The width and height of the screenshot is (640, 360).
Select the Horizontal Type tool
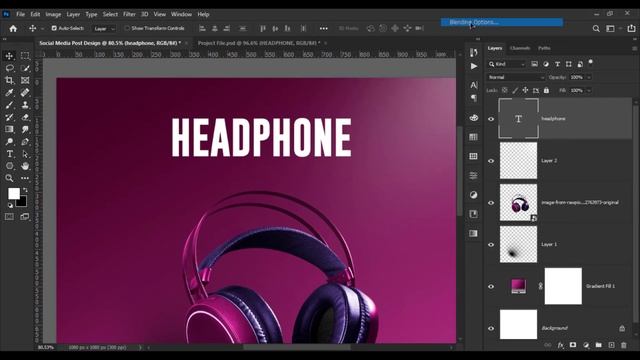pos(9,154)
